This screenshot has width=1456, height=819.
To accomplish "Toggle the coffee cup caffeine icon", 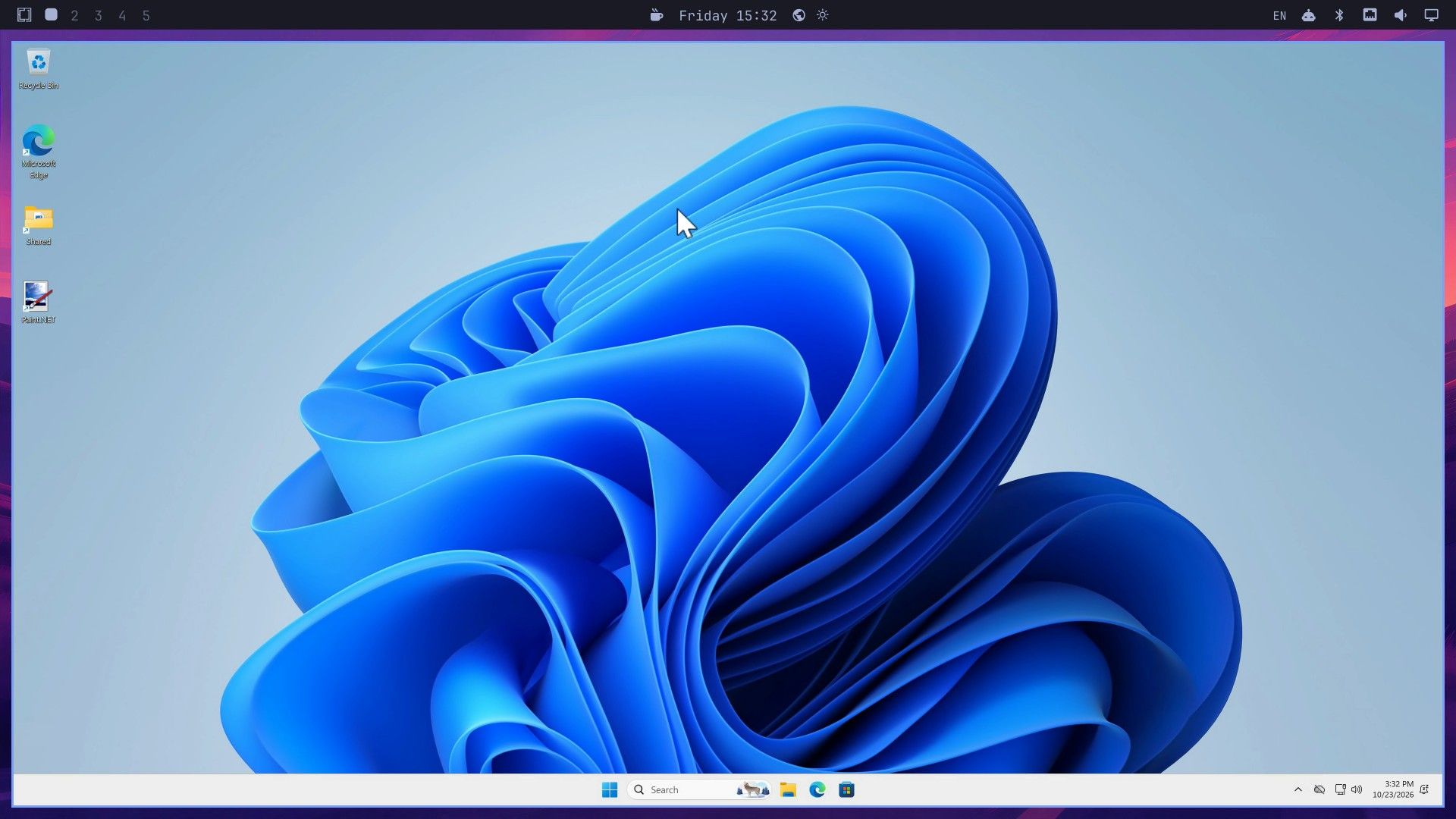I will pos(657,15).
